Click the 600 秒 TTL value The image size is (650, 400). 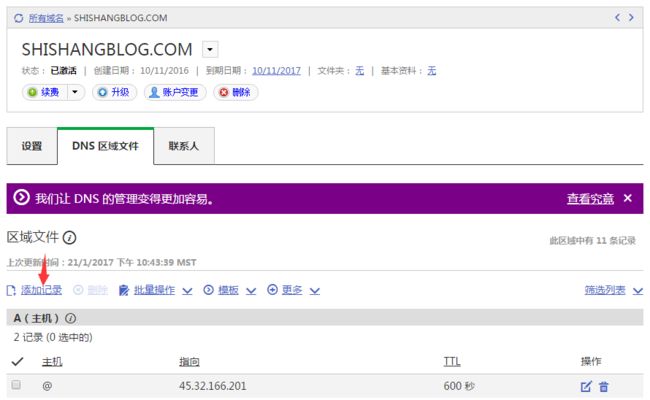pos(459,386)
